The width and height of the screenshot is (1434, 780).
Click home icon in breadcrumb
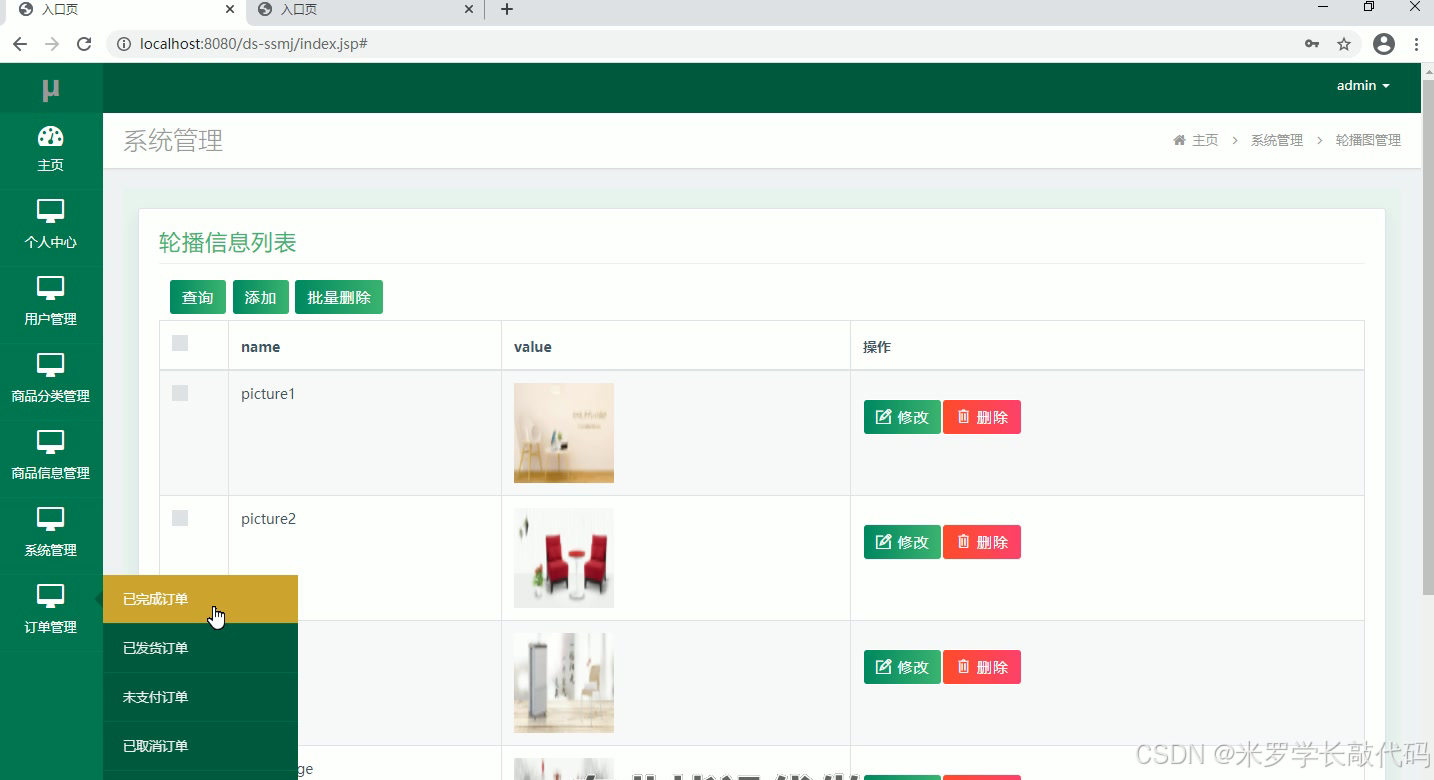pos(1179,140)
